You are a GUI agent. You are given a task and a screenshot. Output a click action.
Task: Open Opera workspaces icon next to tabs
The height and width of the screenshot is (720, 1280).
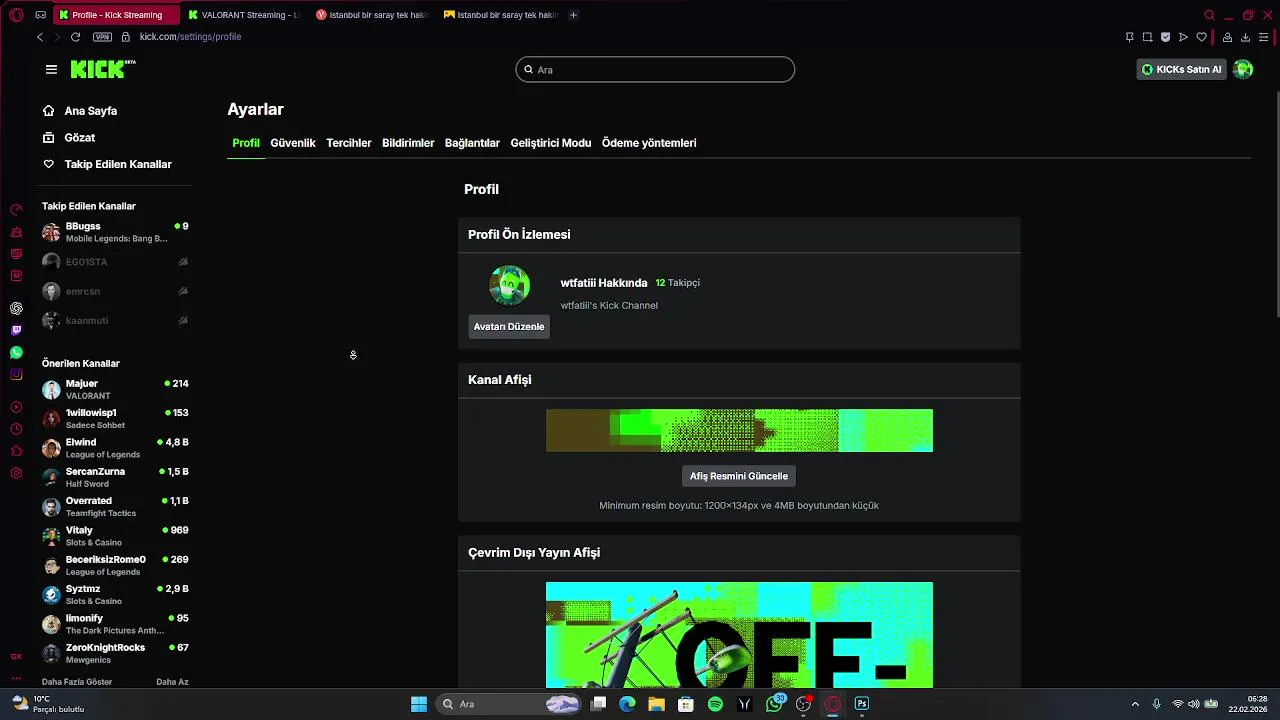[40, 15]
